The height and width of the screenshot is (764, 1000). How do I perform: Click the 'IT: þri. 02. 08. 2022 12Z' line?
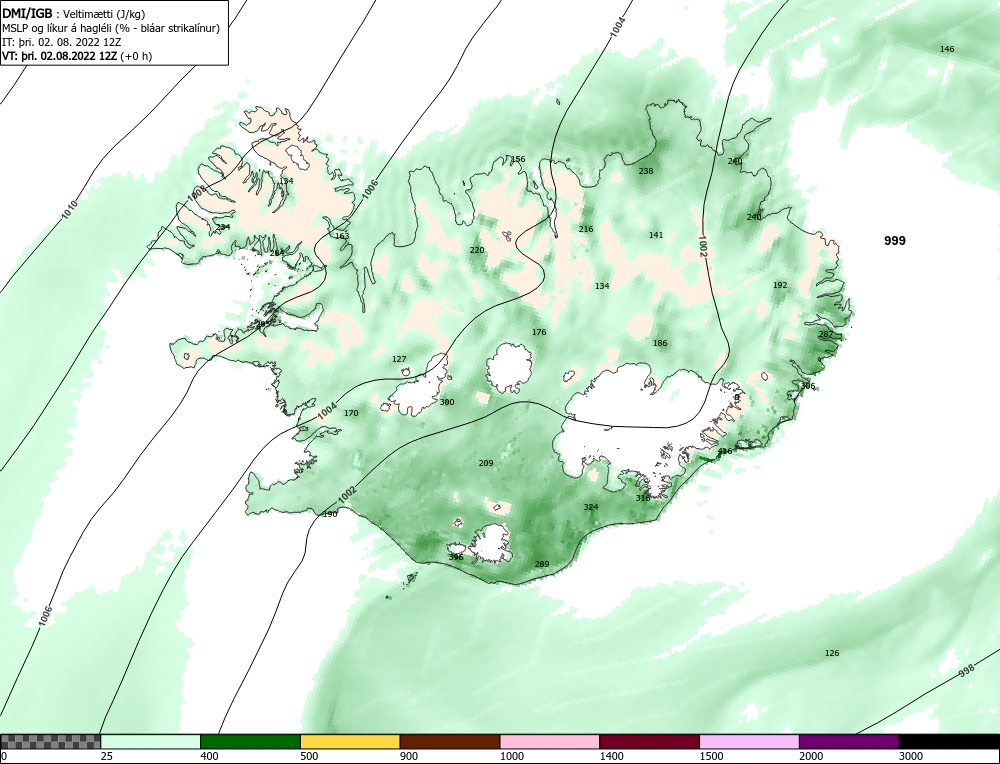click(x=62, y=42)
